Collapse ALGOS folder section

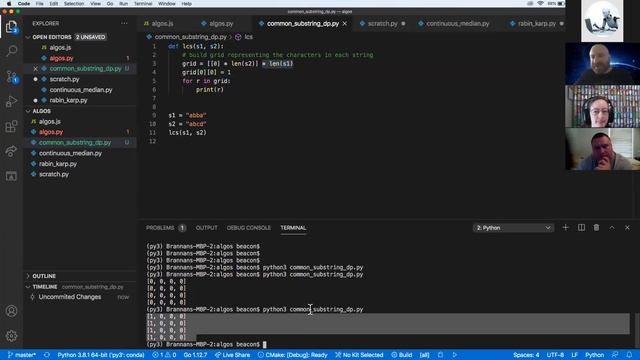click(x=80, y=111)
